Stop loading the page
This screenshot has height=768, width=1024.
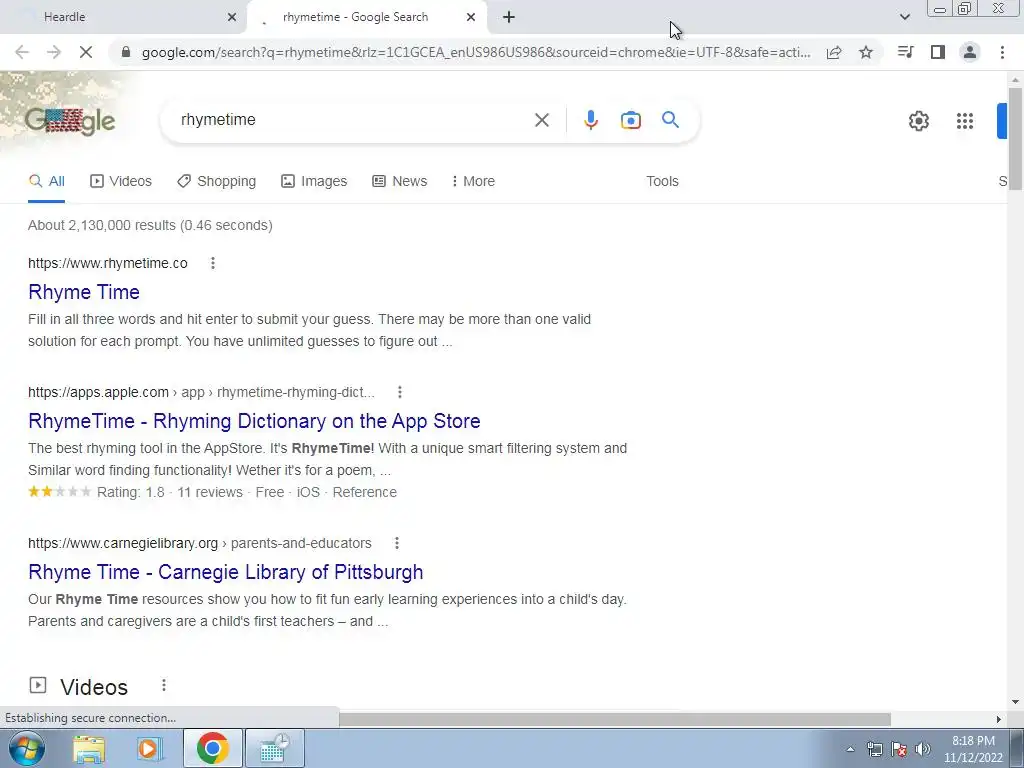86,52
